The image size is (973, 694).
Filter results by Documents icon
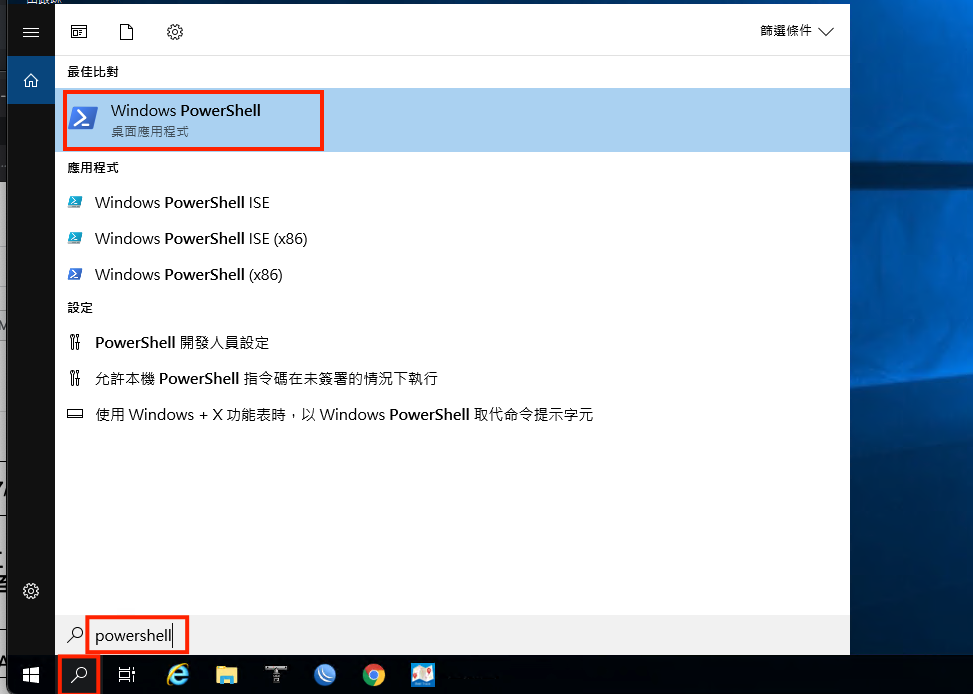pos(127,32)
